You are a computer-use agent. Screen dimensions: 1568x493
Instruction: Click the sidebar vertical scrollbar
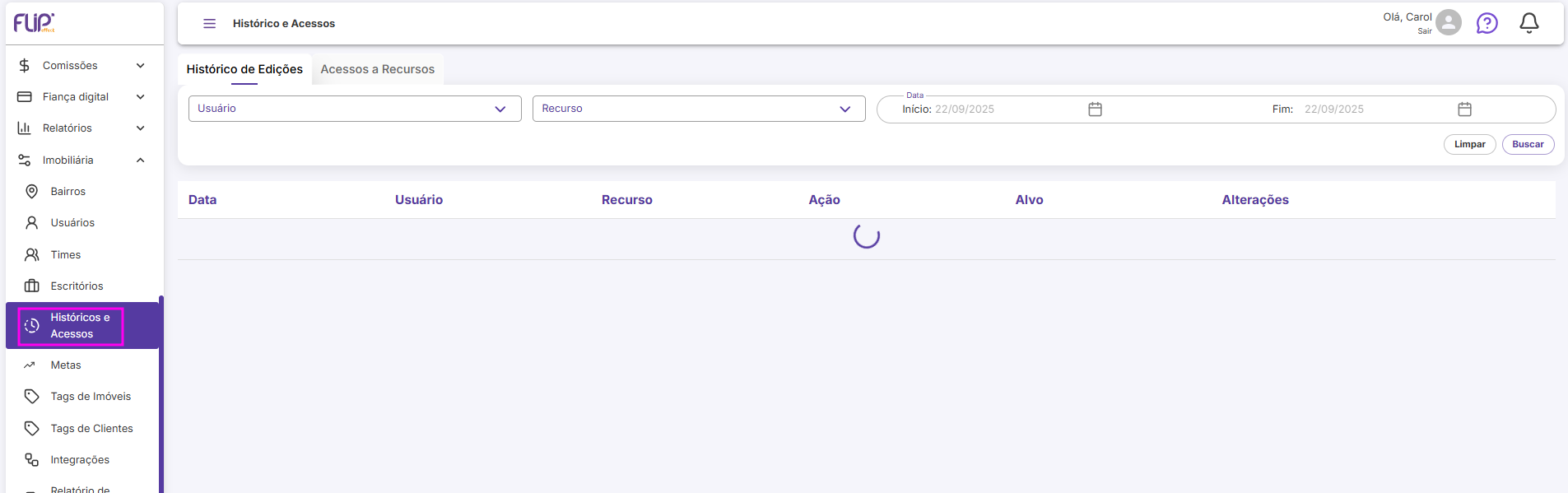point(161,393)
